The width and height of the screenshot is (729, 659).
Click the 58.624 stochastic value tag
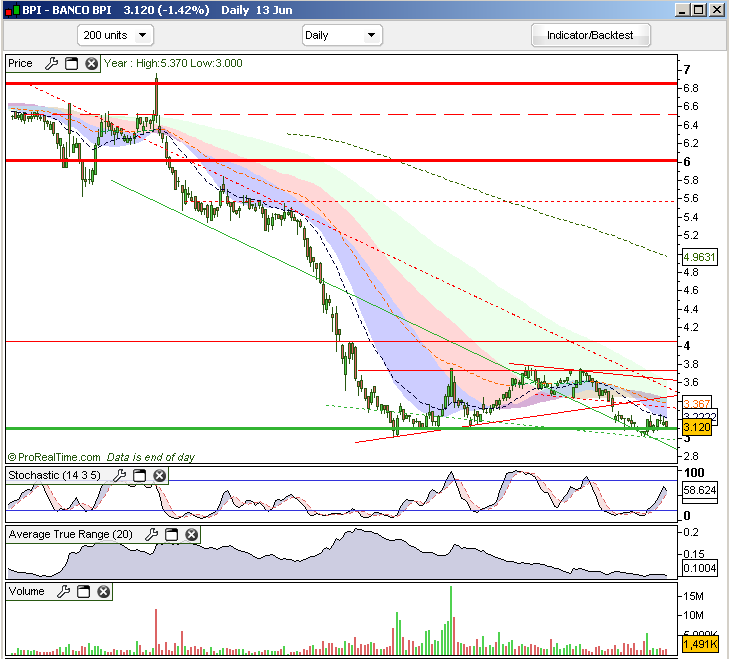(699, 490)
